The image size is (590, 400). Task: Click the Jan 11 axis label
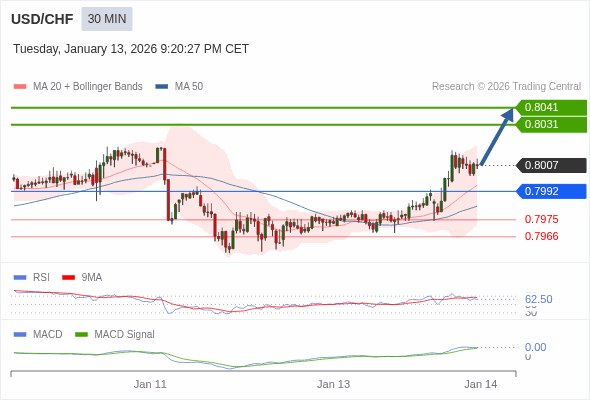tap(150, 384)
